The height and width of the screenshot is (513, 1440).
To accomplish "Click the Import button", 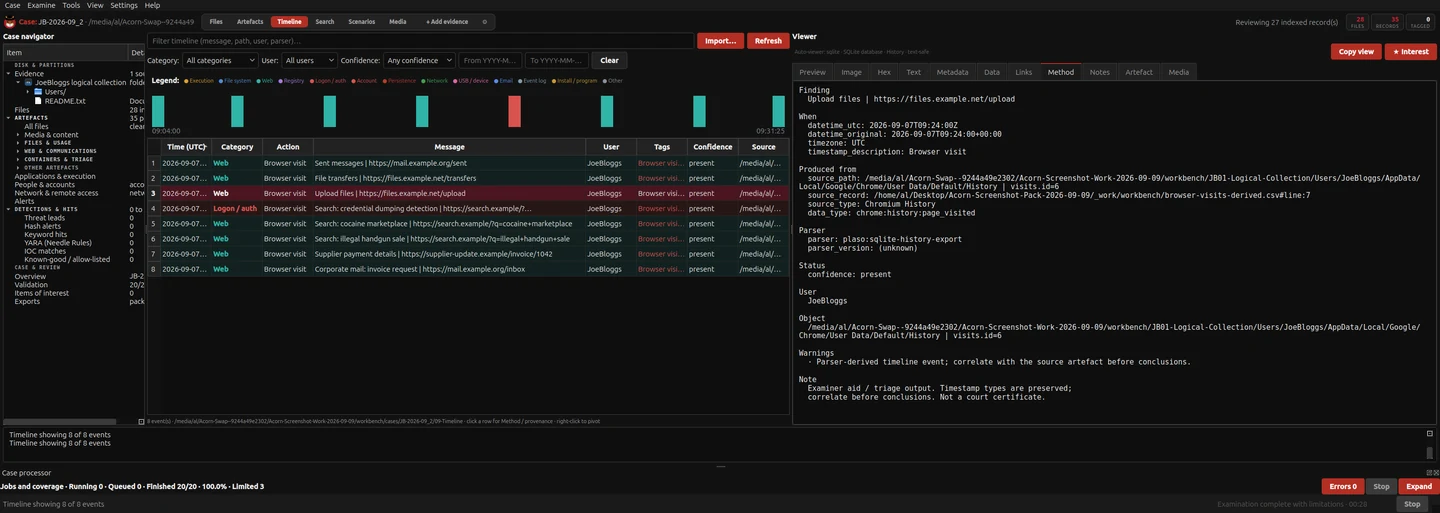I will coord(721,41).
